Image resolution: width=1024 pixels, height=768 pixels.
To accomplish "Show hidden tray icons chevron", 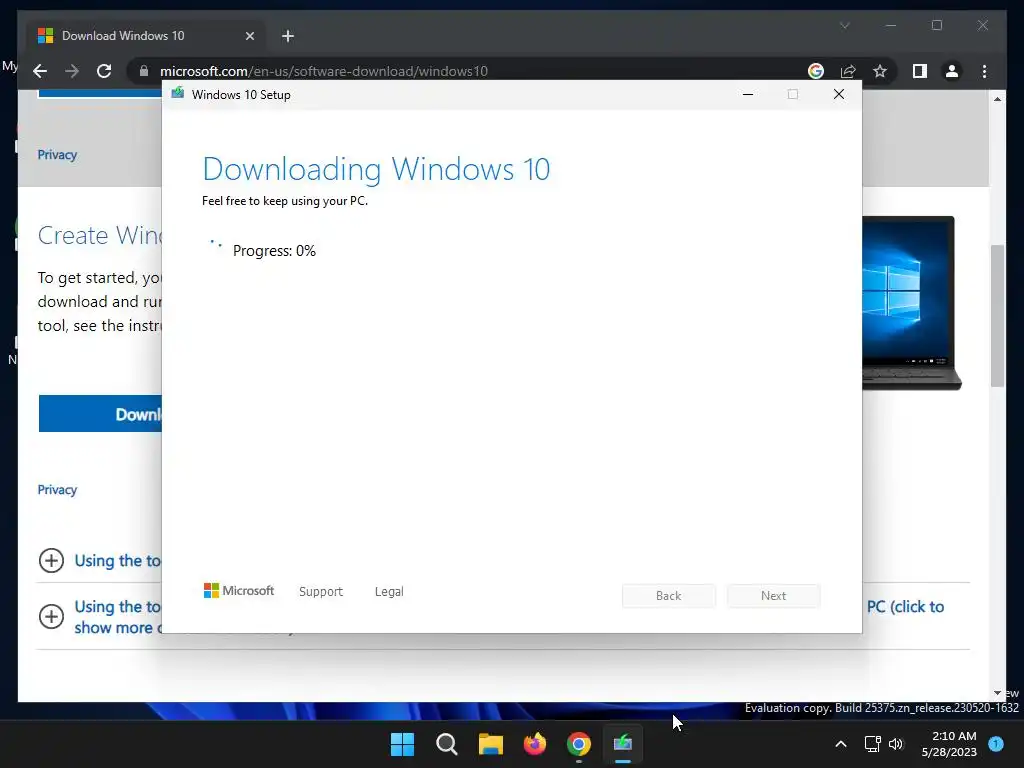I will click(841, 744).
